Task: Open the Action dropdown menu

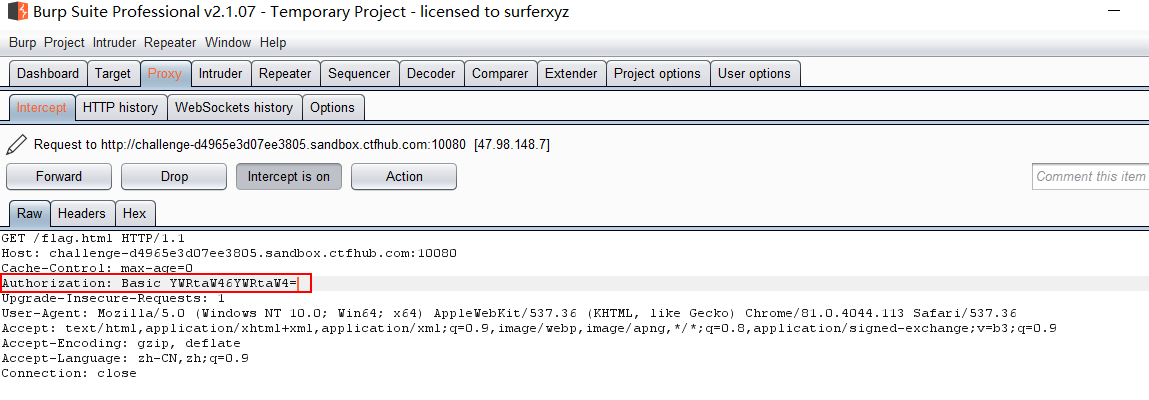Action: pos(404,177)
